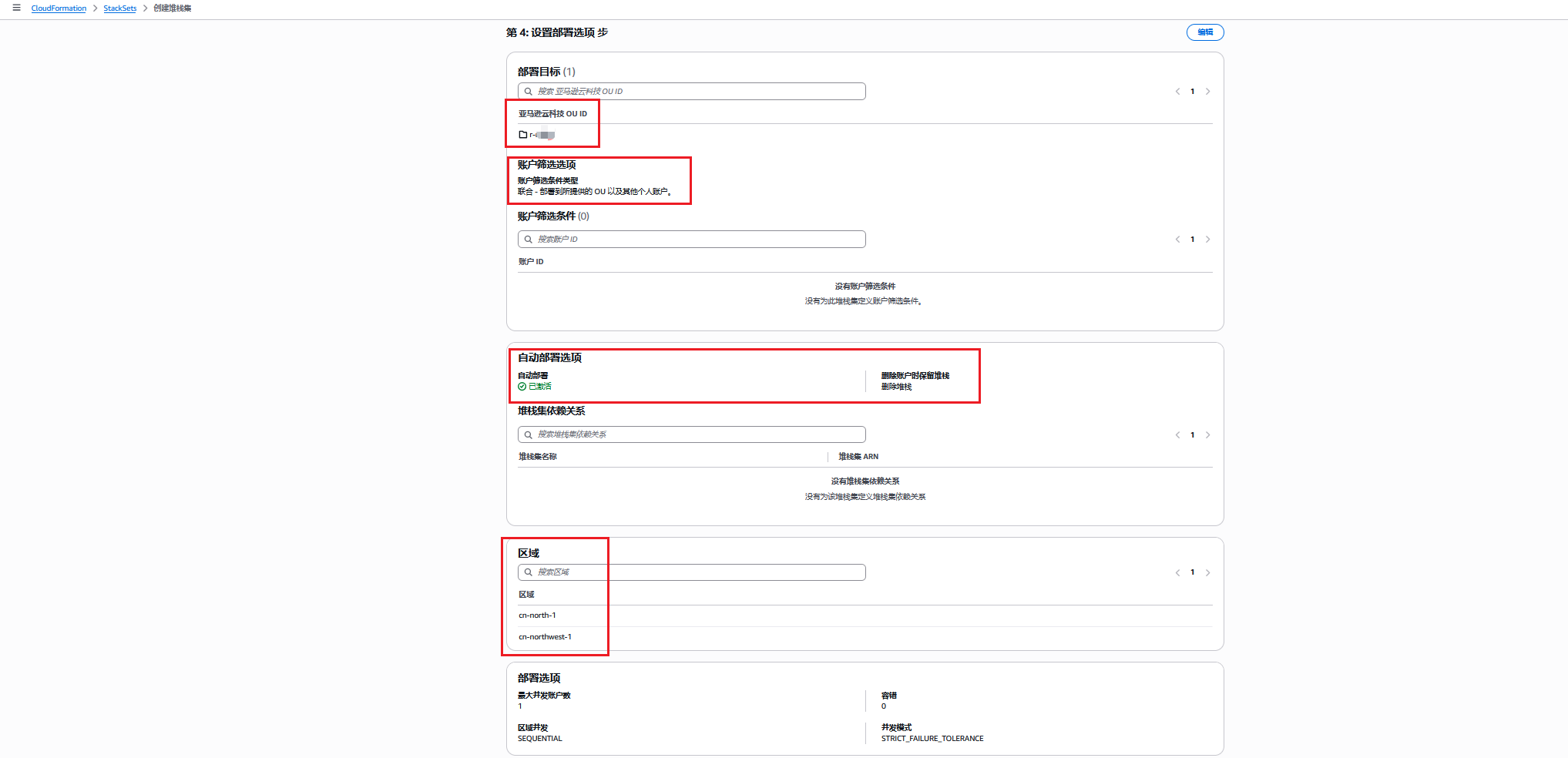Screen dimensions: 1568x758
Task: Click the magnifier icon in 区域 search
Action: coord(529,572)
